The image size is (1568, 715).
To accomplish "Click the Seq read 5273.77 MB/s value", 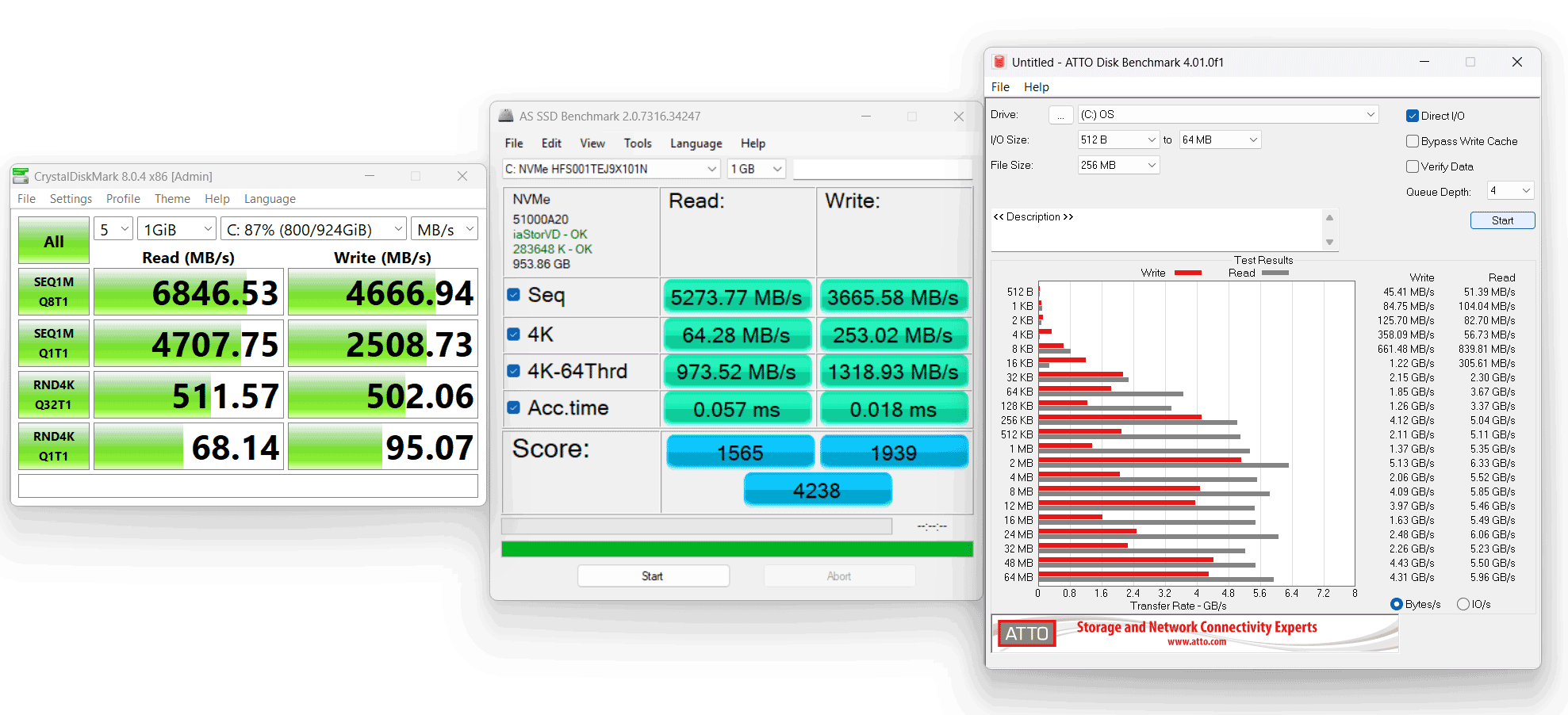I will point(737,296).
